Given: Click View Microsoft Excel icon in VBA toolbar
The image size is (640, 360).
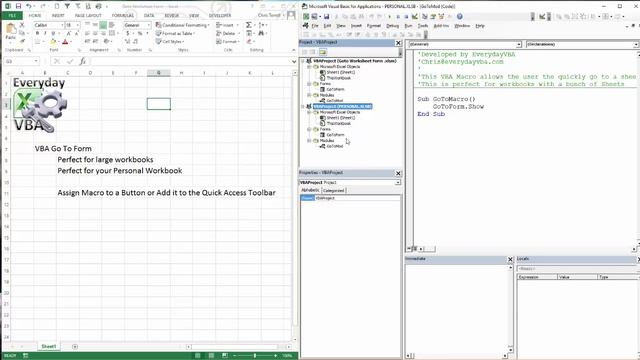Looking at the screenshot, I should (306, 16).
